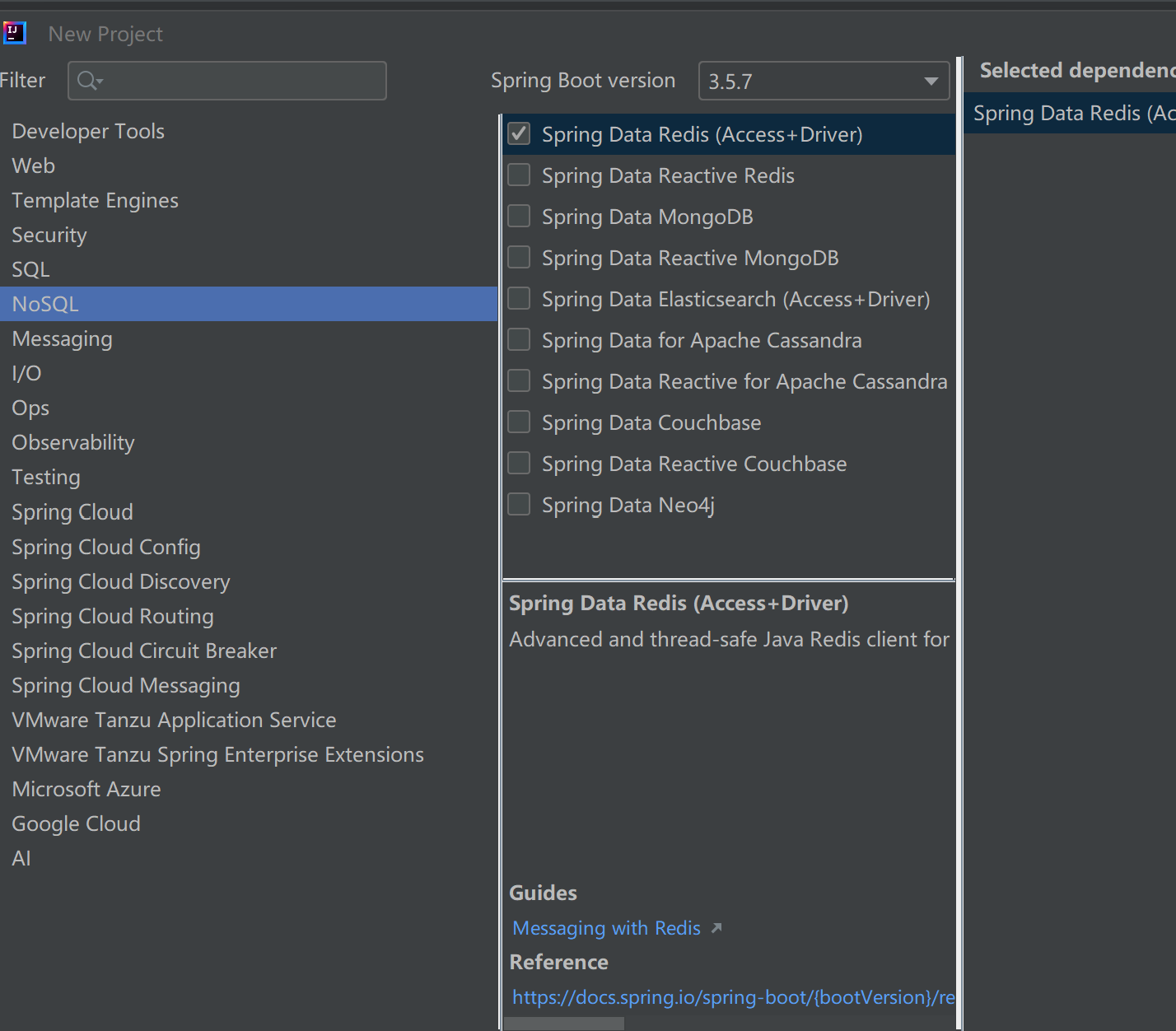This screenshot has width=1176, height=1031.
Task: Uncheck Spring Data Redis (Access+Driver) checkbox
Action: tap(519, 133)
